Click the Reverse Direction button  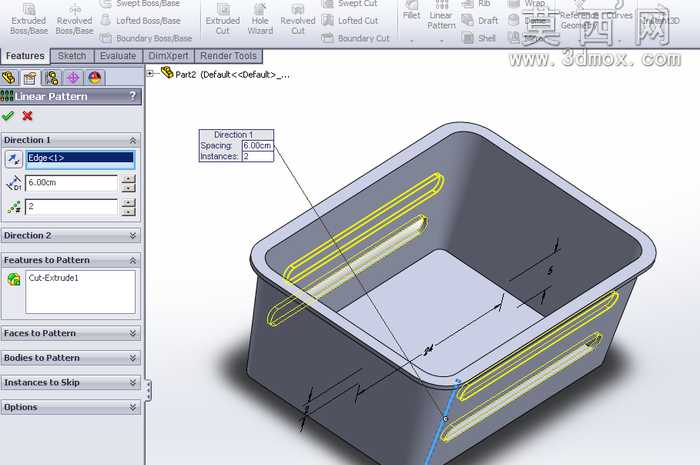pos(14,159)
